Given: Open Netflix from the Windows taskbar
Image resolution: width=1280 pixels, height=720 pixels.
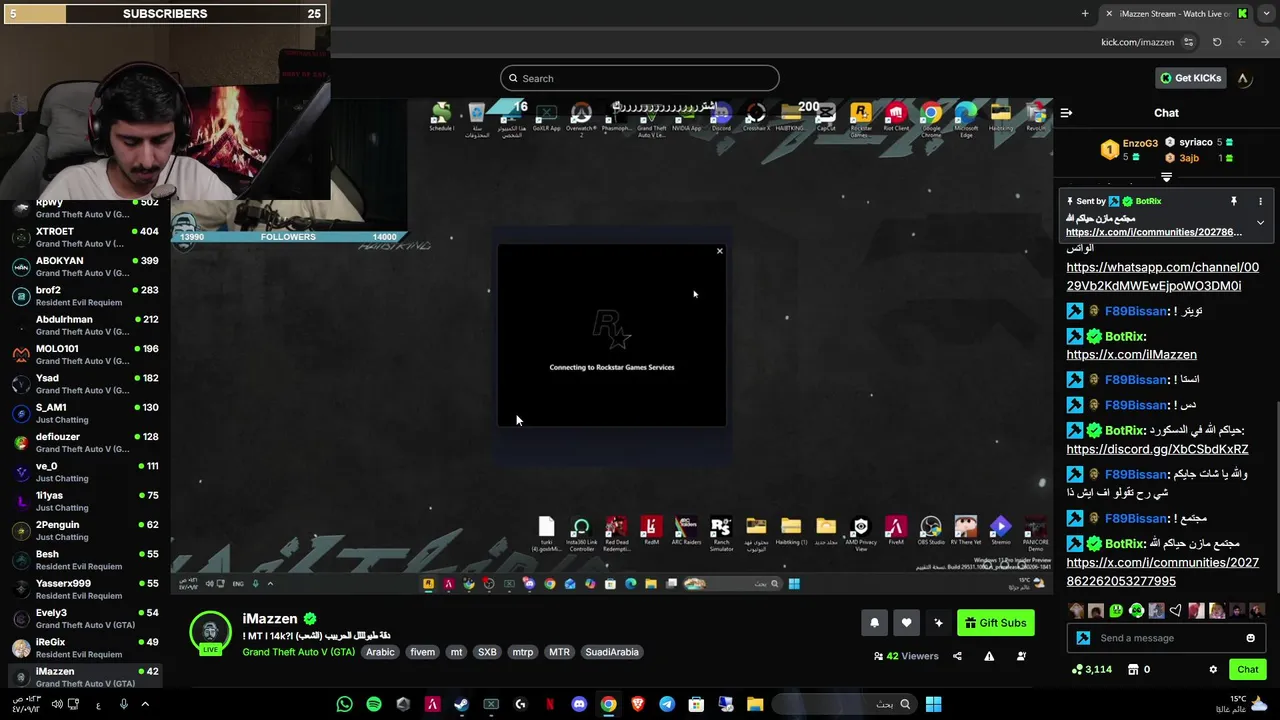Looking at the screenshot, I should pos(549,704).
